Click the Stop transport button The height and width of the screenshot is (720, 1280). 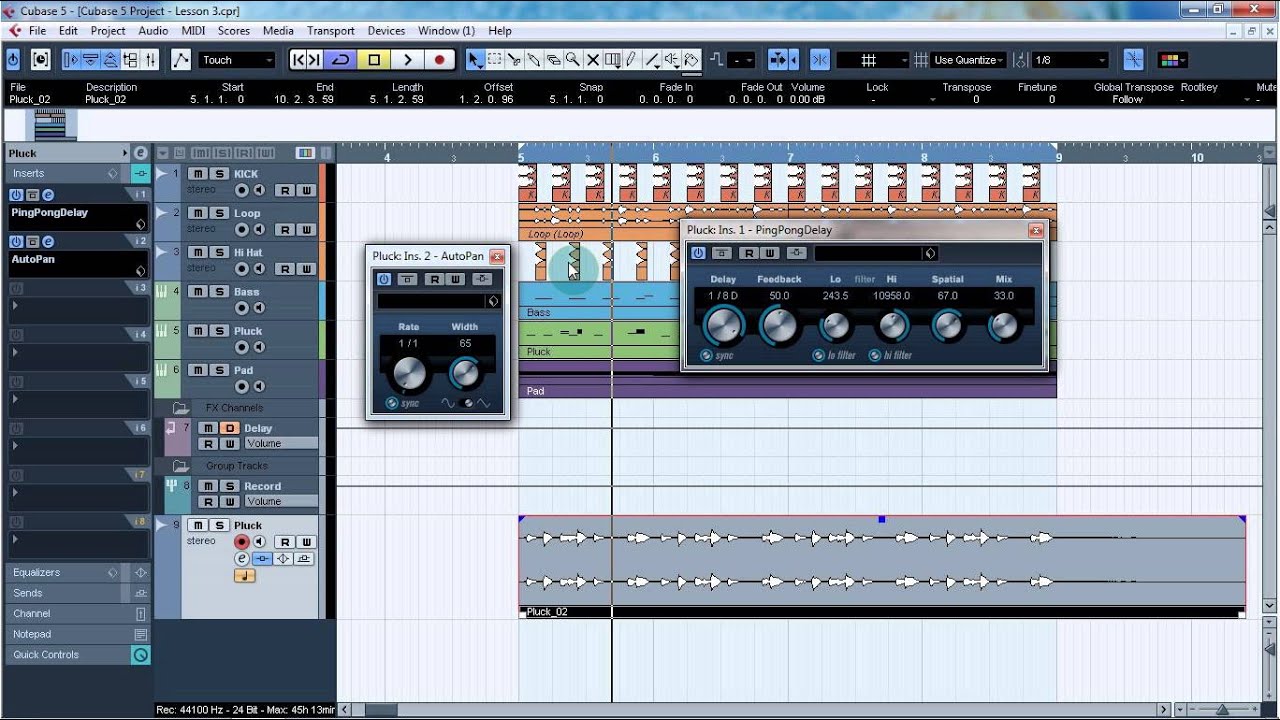(x=374, y=60)
